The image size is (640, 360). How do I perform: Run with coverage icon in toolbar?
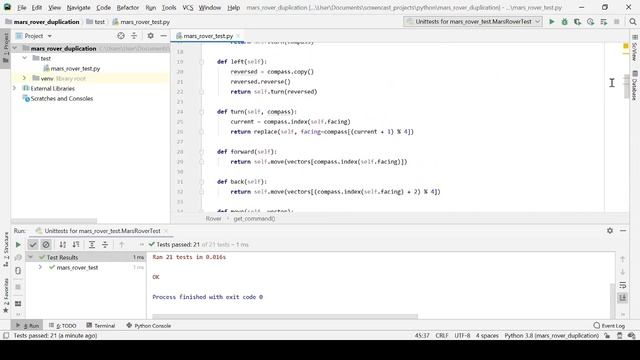[578, 22]
